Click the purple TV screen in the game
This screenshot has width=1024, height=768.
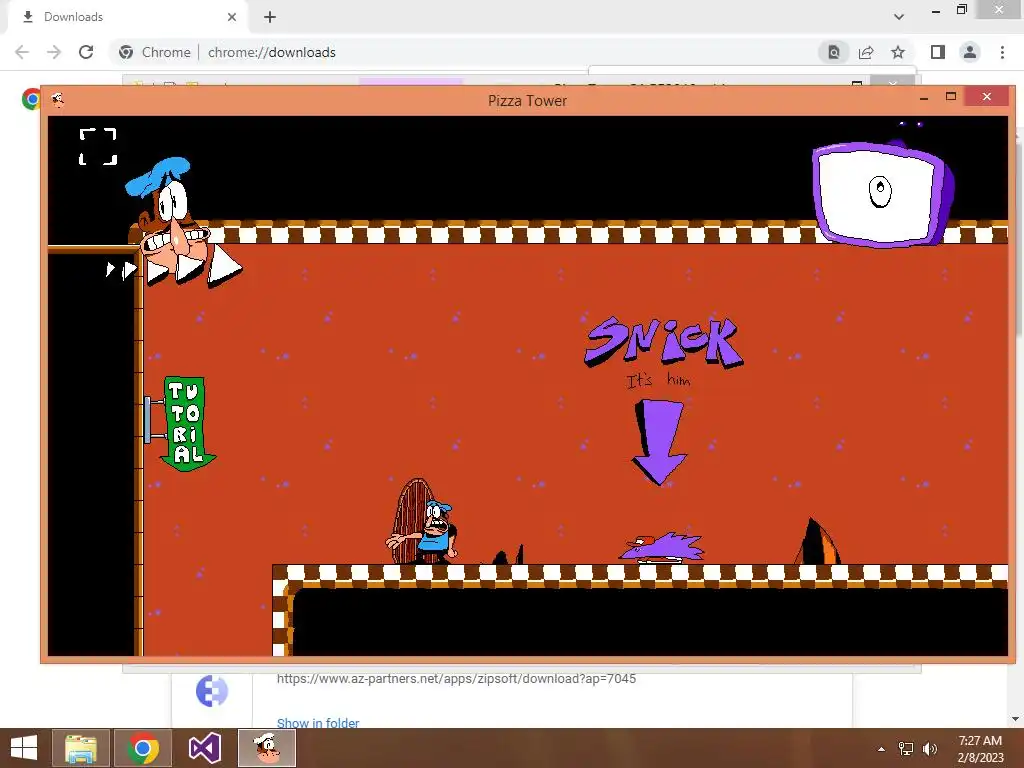[x=883, y=193]
